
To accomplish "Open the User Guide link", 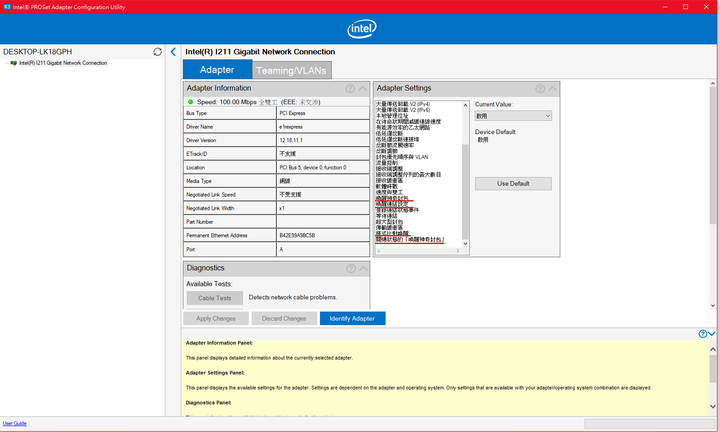I will click(15, 423).
